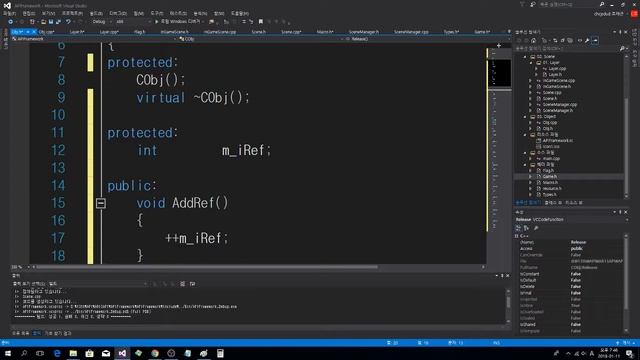Open the File Explorer taskbar icon

pyautogui.click(x=73, y=353)
